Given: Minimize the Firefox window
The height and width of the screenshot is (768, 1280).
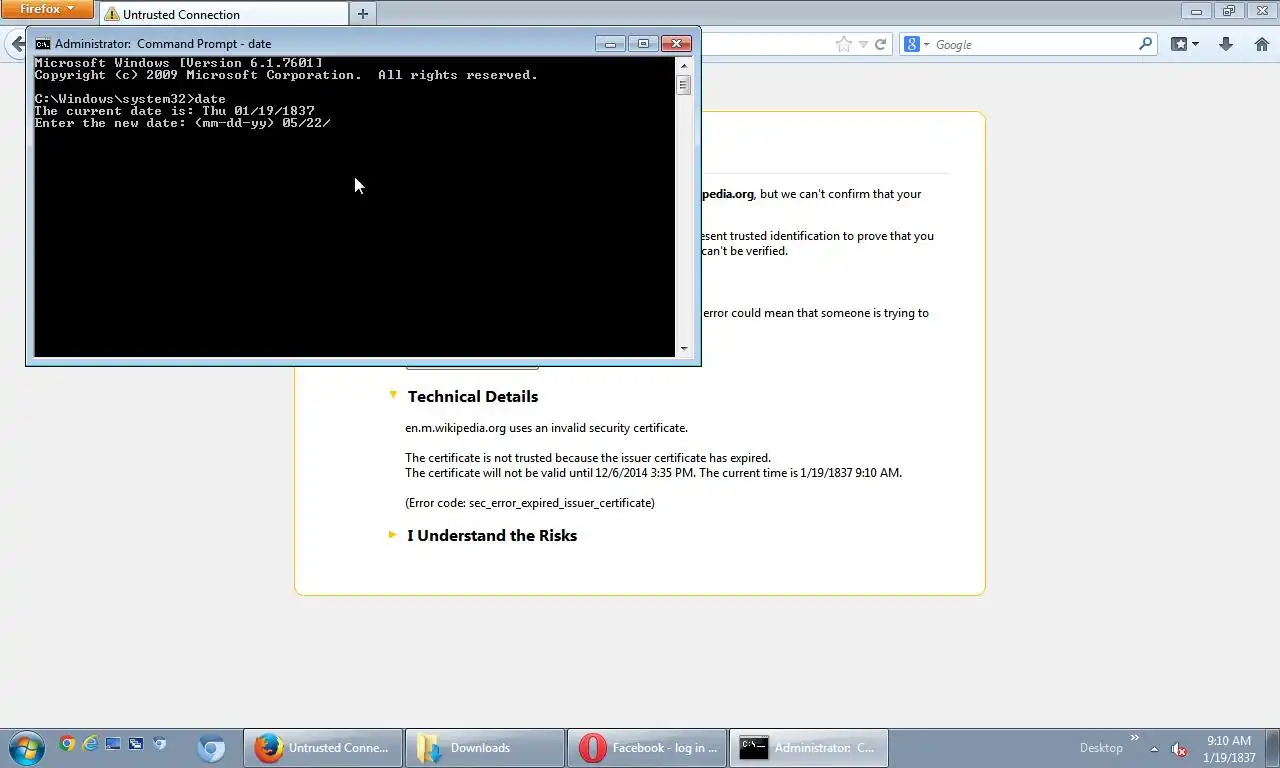Looking at the screenshot, I should point(1195,11).
